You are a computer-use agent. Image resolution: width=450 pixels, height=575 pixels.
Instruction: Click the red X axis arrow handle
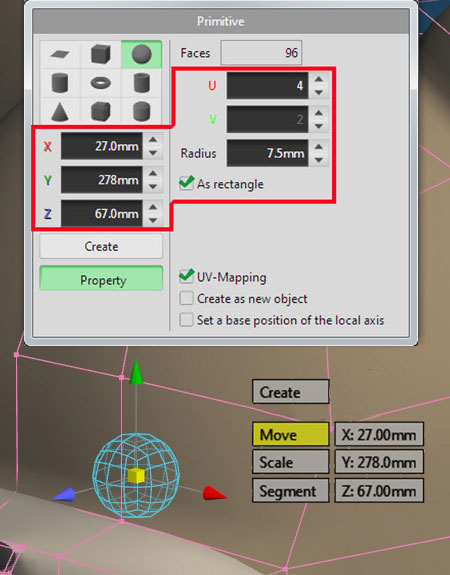215,494
